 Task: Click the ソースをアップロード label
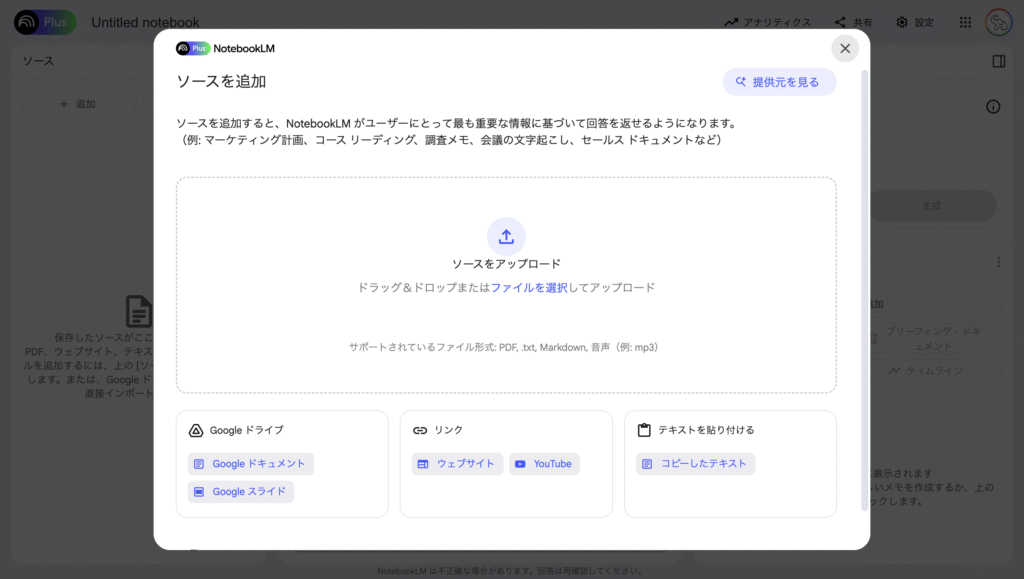(506, 264)
